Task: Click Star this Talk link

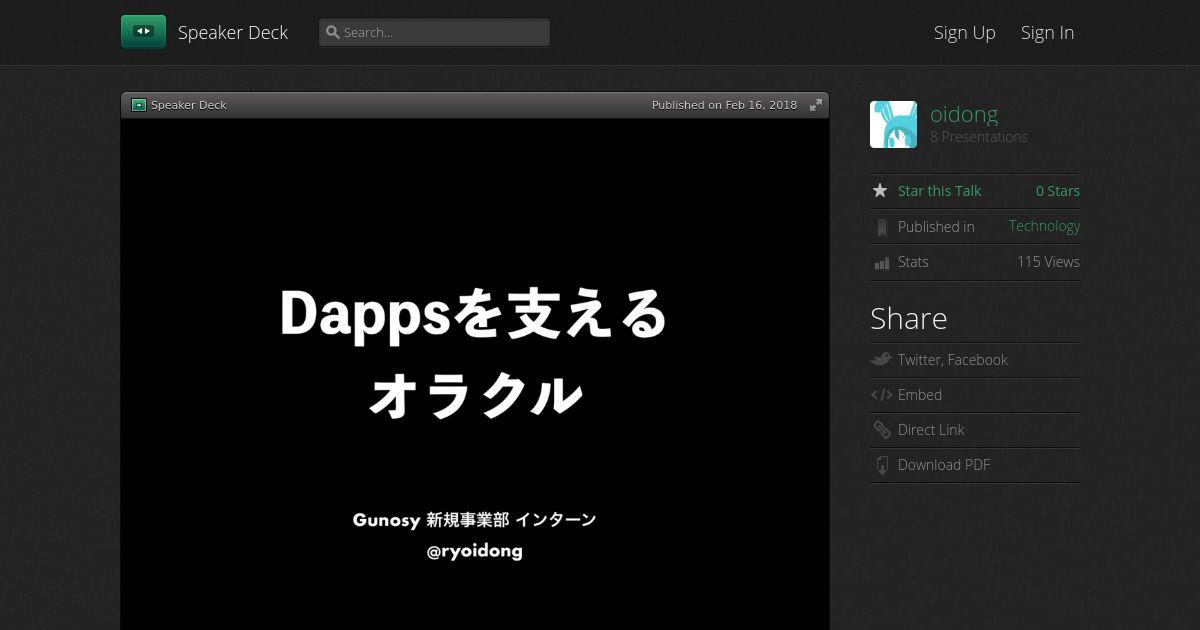Action: click(939, 191)
